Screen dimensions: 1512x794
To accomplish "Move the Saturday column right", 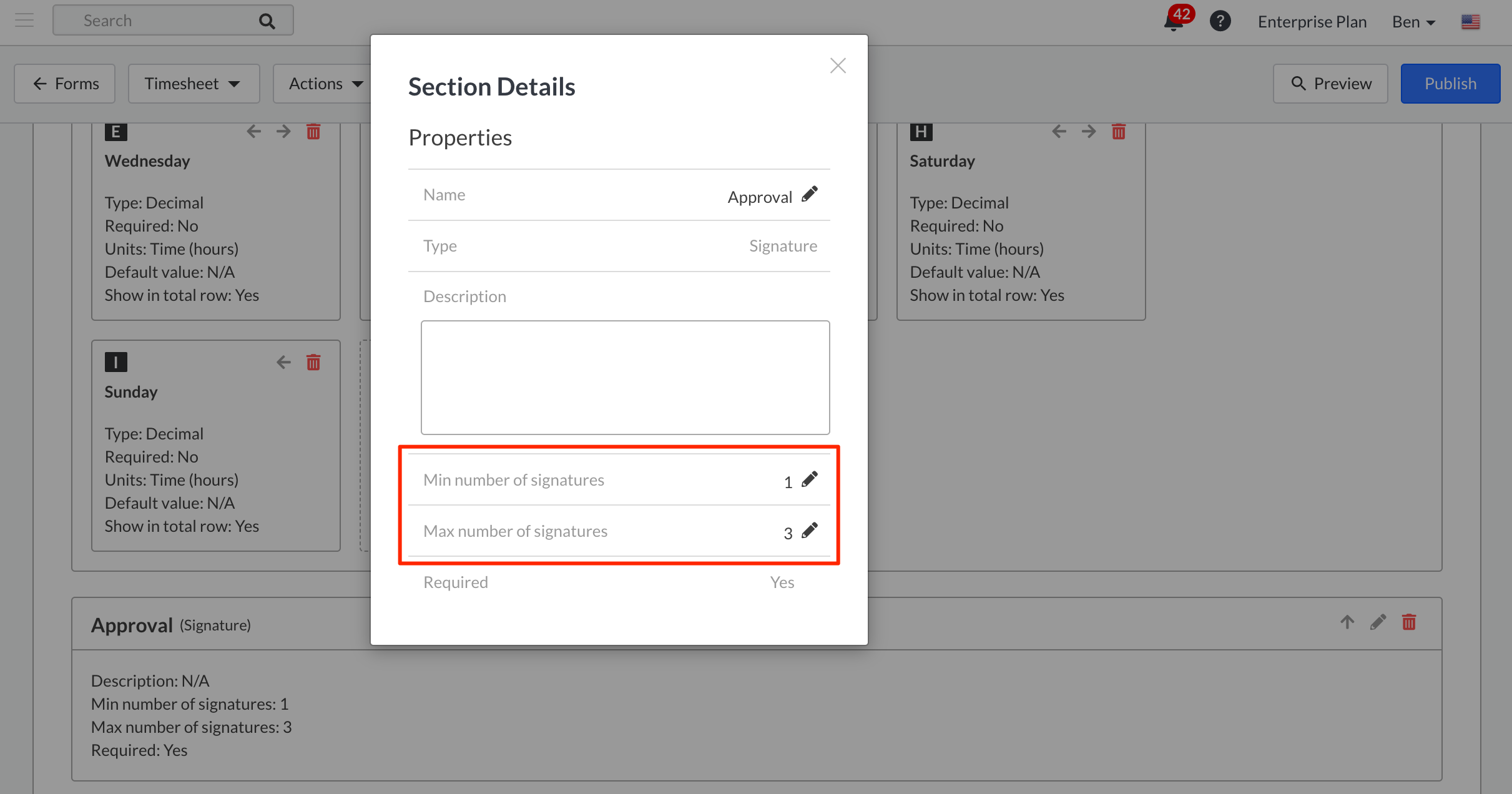I will pos(1089,132).
